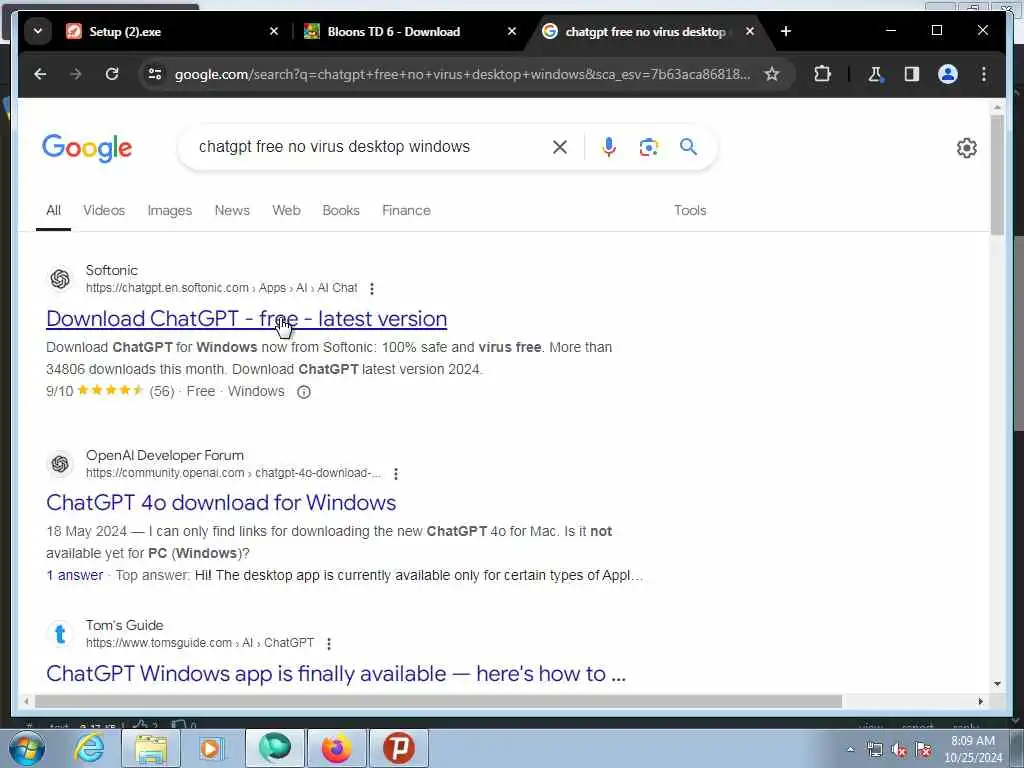
Task: Start voice search with microphone
Action: [x=609, y=147]
